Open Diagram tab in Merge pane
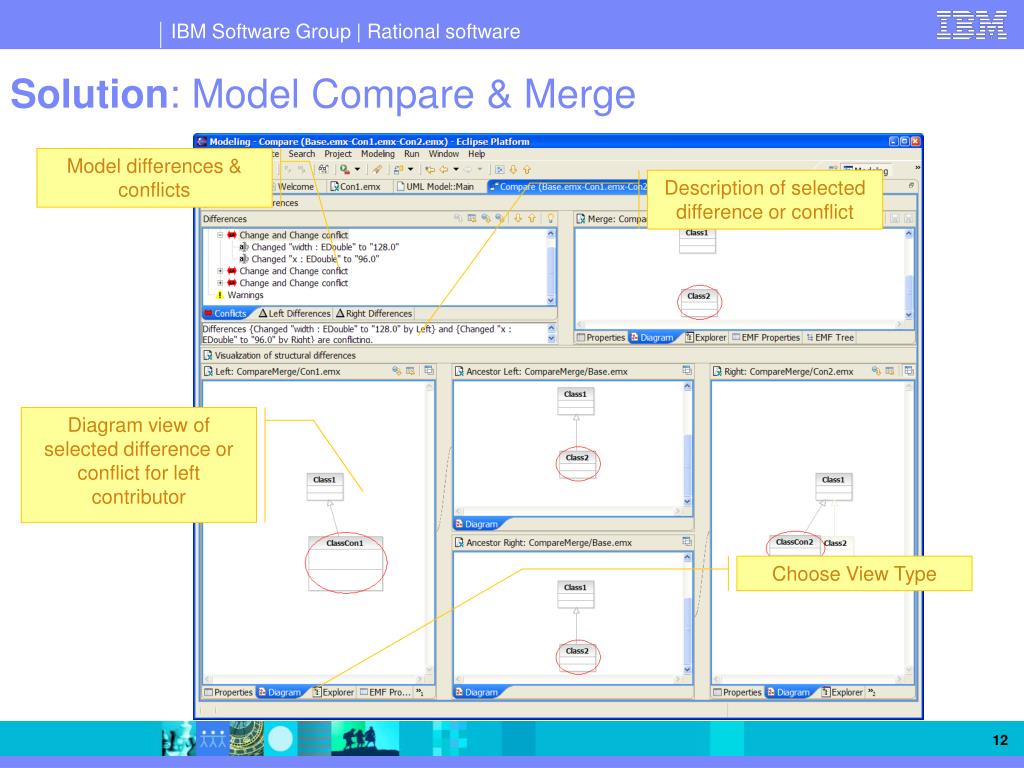This screenshot has height=768, width=1024. pos(652,338)
